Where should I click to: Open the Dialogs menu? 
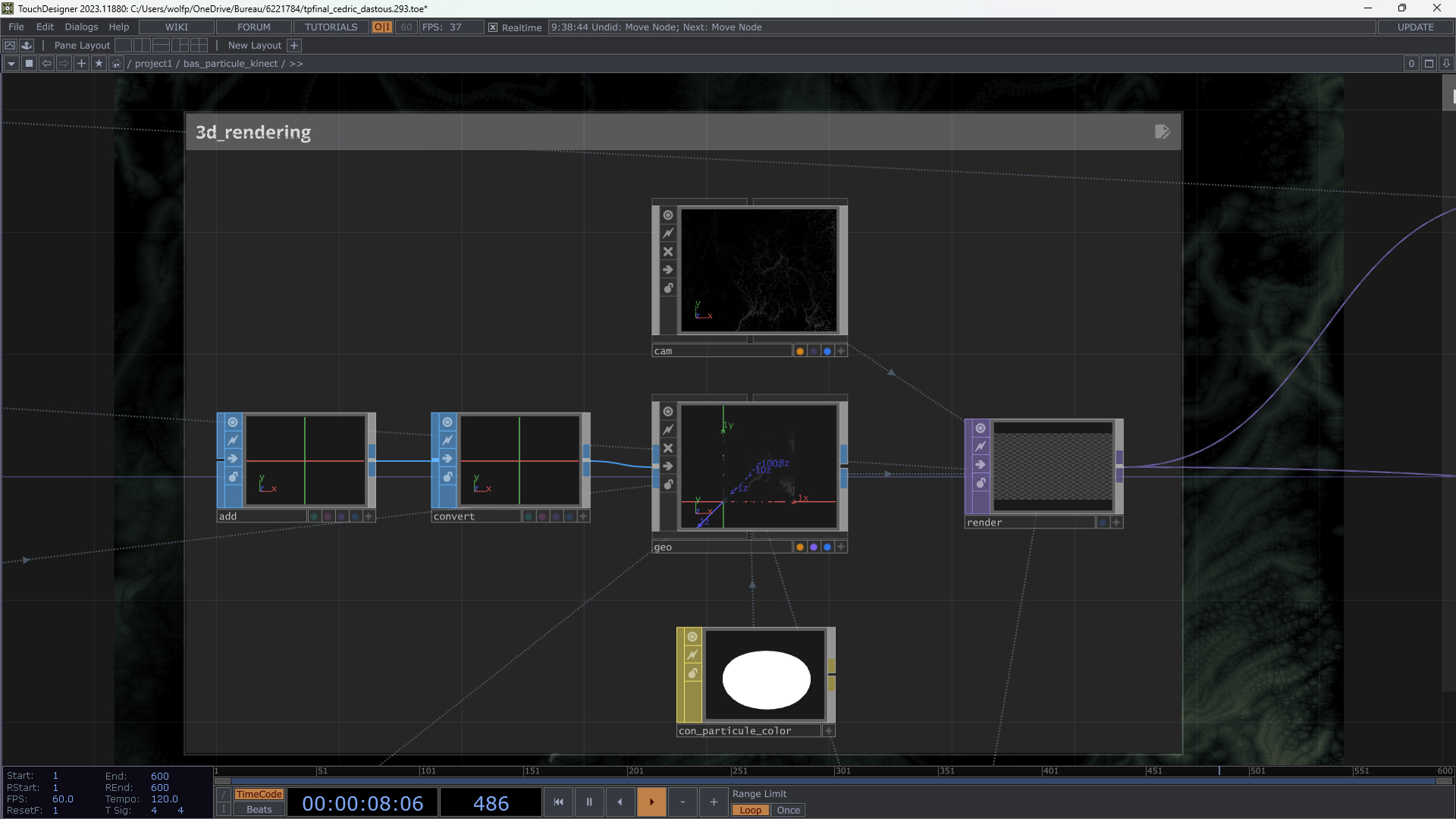(81, 27)
